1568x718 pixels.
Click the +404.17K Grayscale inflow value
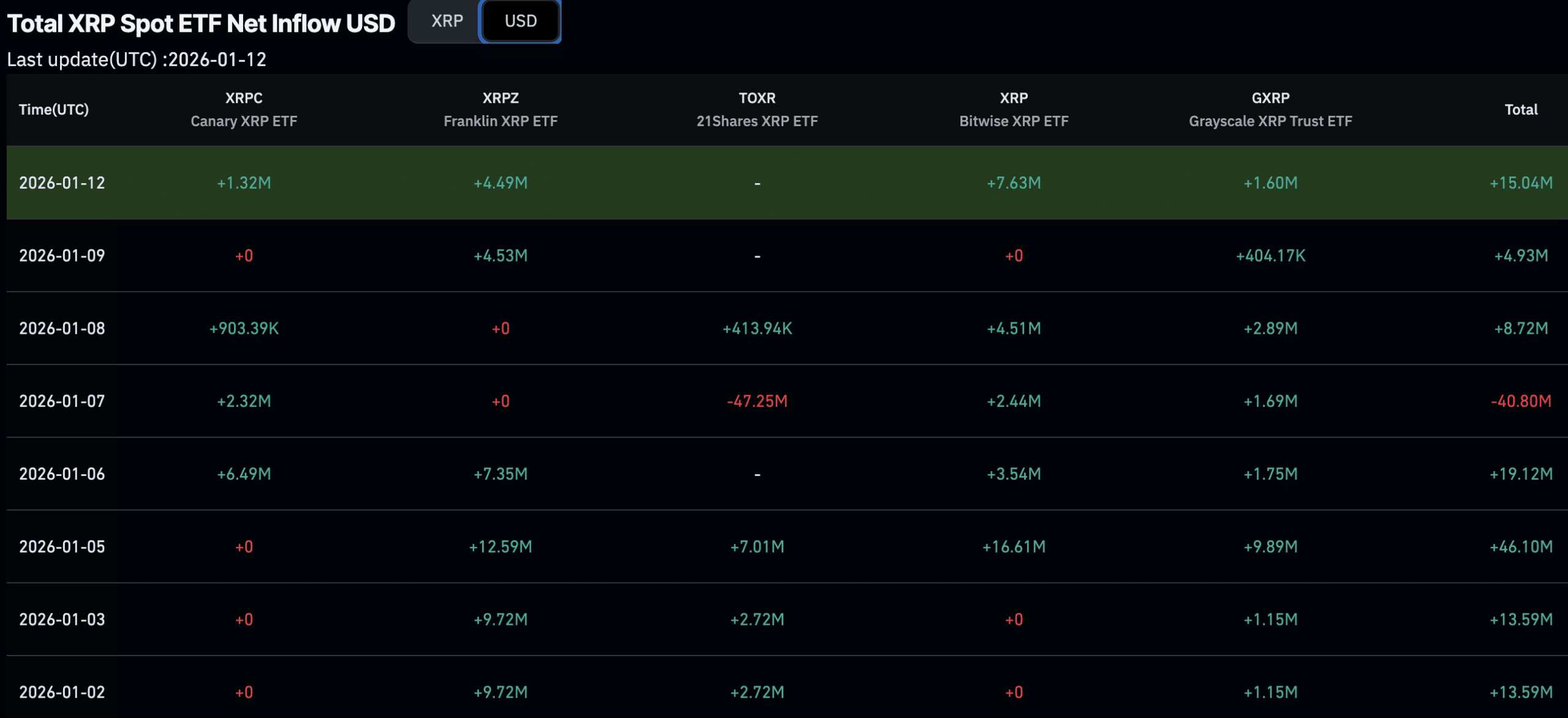tap(1271, 255)
